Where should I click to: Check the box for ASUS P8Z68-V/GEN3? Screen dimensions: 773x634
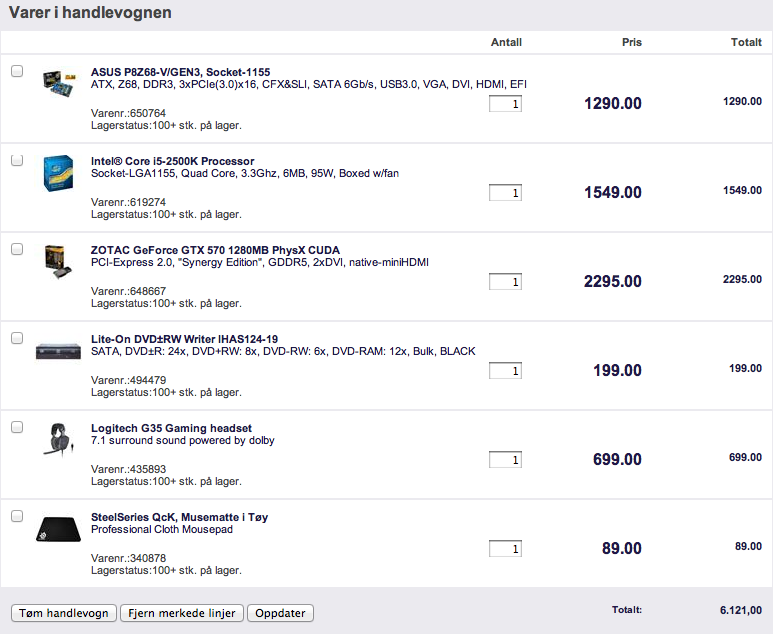coord(17,72)
